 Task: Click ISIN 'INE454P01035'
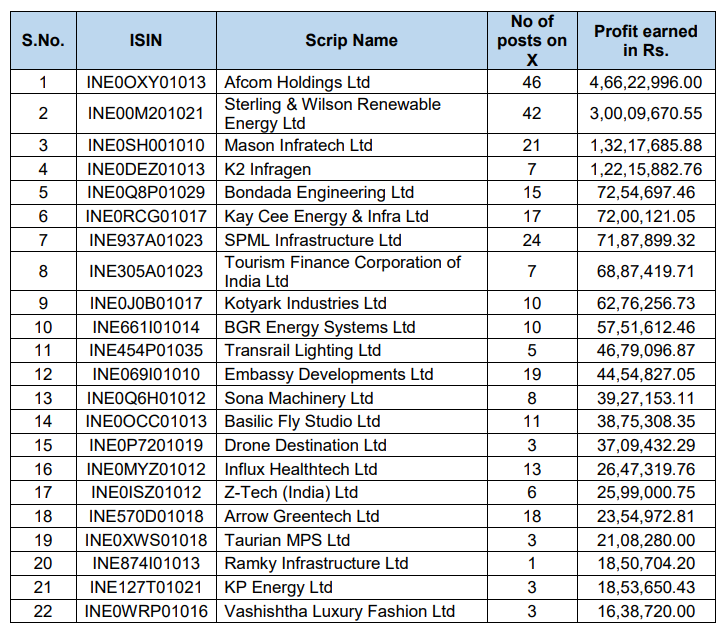pyautogui.click(x=146, y=350)
